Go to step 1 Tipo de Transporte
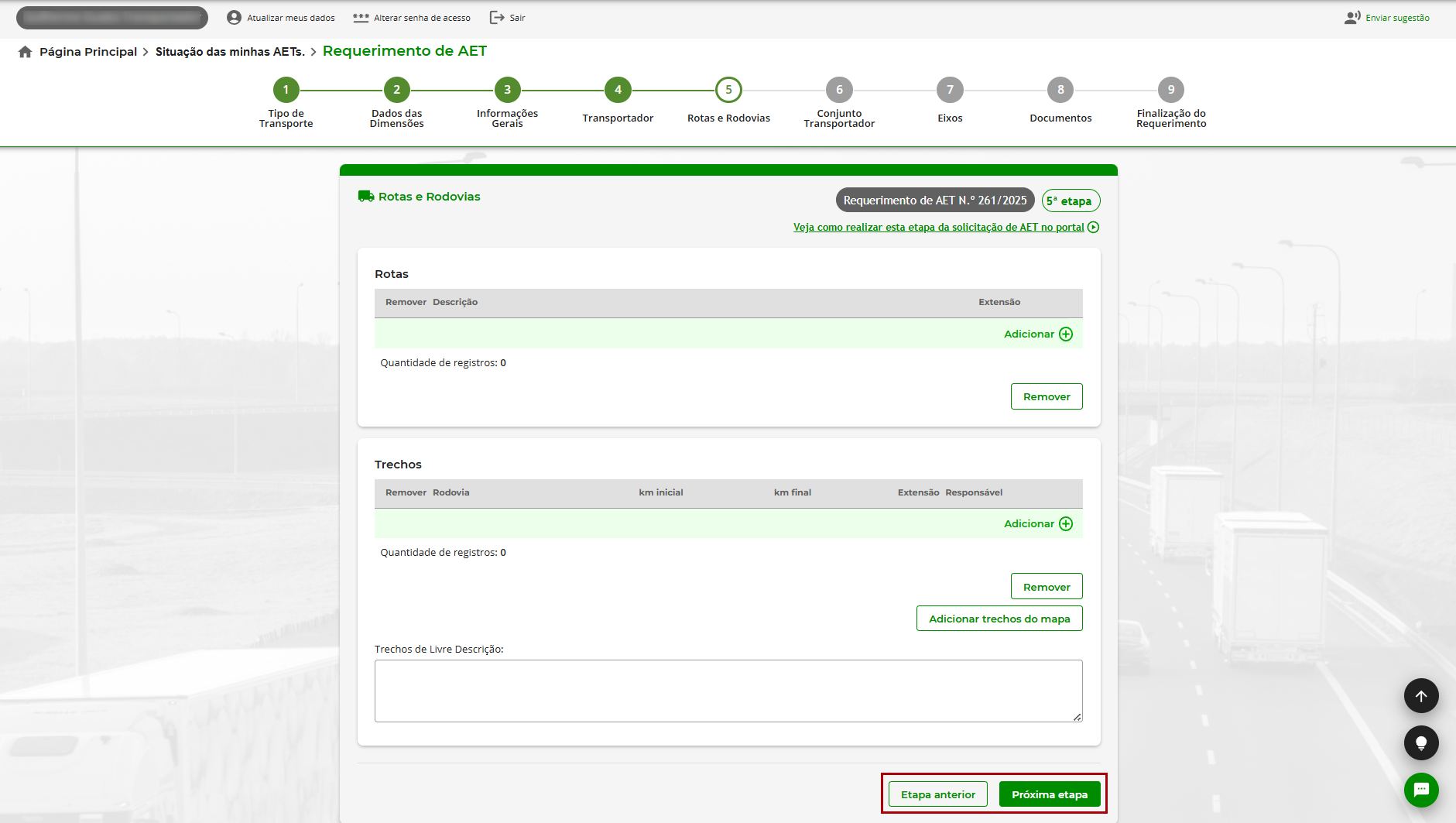The width and height of the screenshot is (1456, 823). pyautogui.click(x=286, y=90)
